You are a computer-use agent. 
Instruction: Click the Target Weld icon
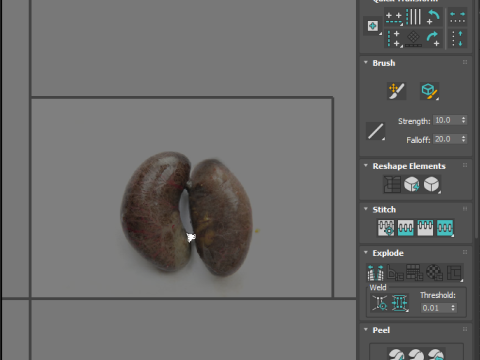click(x=380, y=303)
